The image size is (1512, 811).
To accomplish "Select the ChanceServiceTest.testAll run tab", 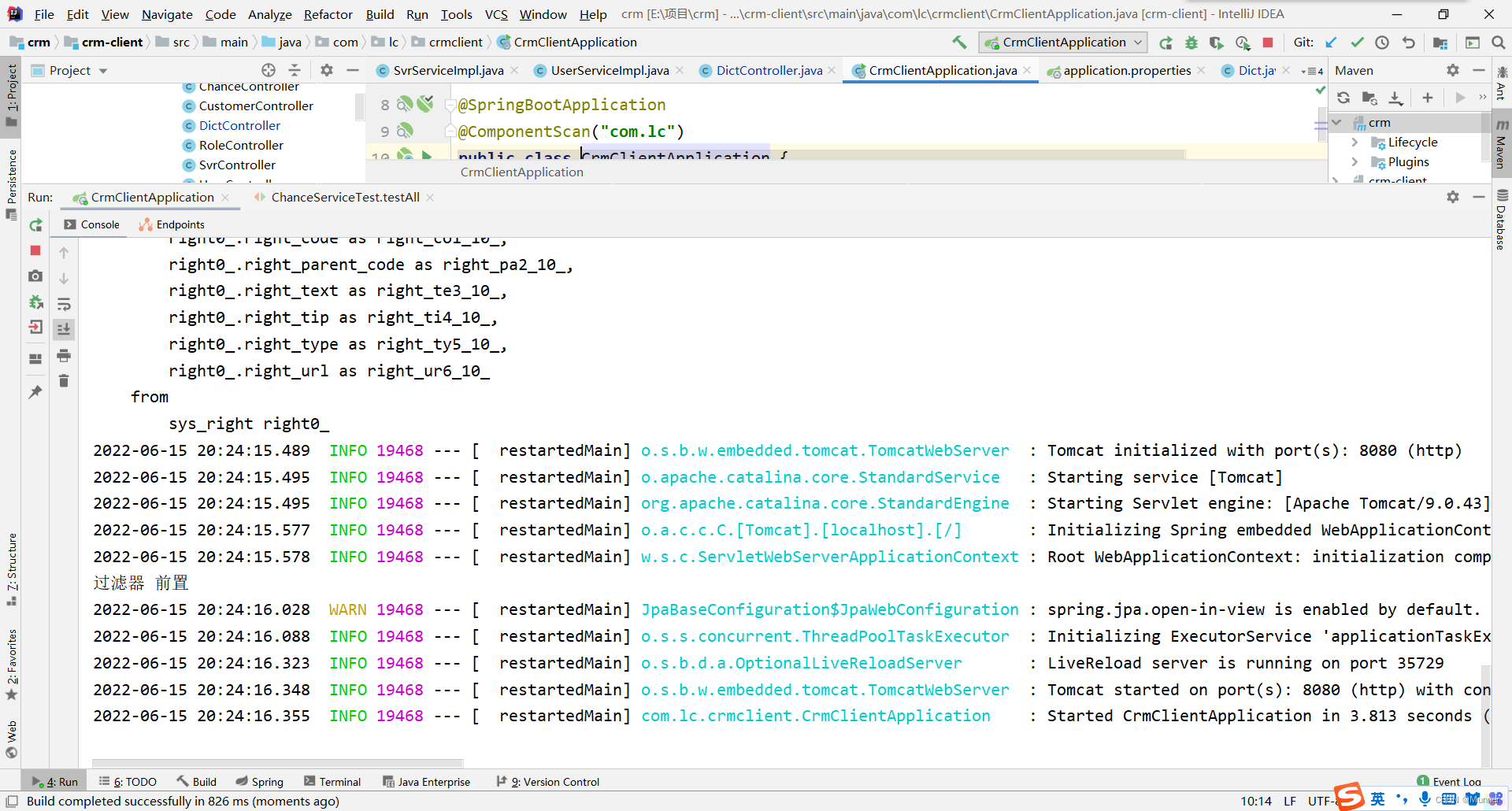I will pos(345,197).
